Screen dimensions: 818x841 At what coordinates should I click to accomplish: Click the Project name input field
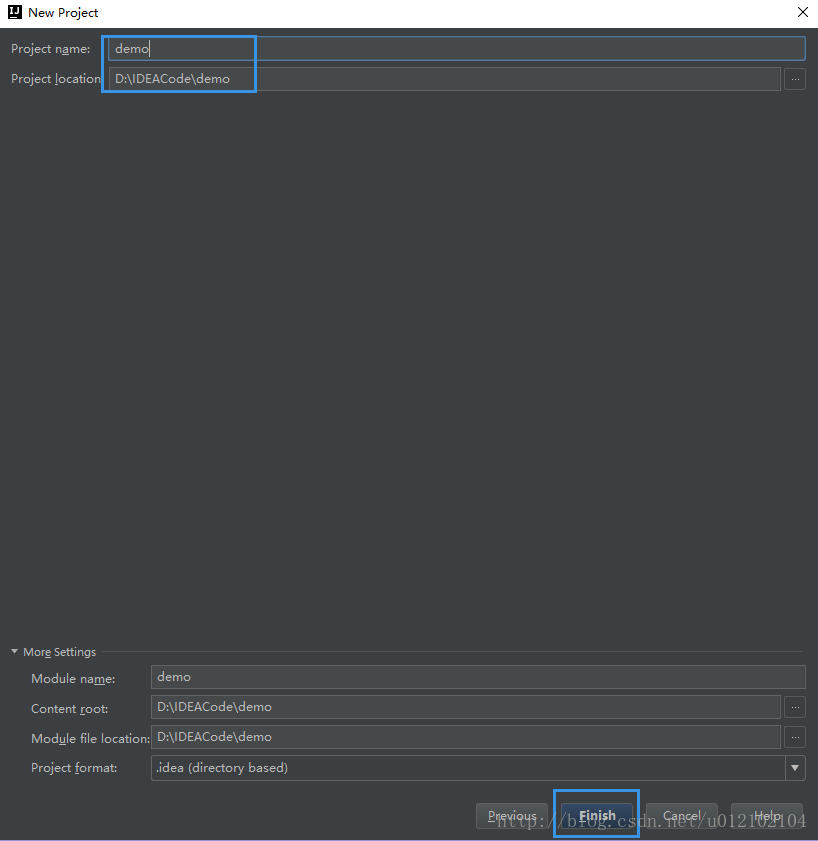pos(456,49)
